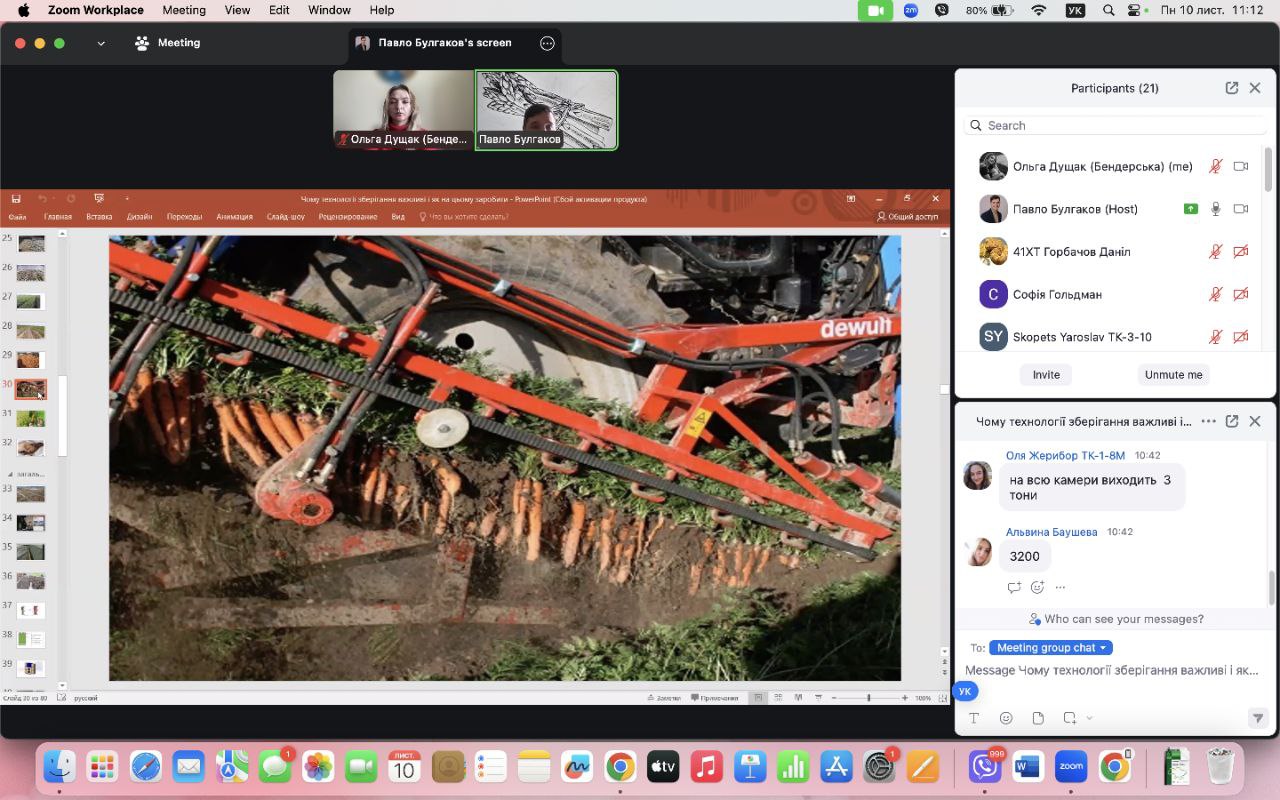Click the Invite button
This screenshot has width=1280, height=800.
(1046, 374)
